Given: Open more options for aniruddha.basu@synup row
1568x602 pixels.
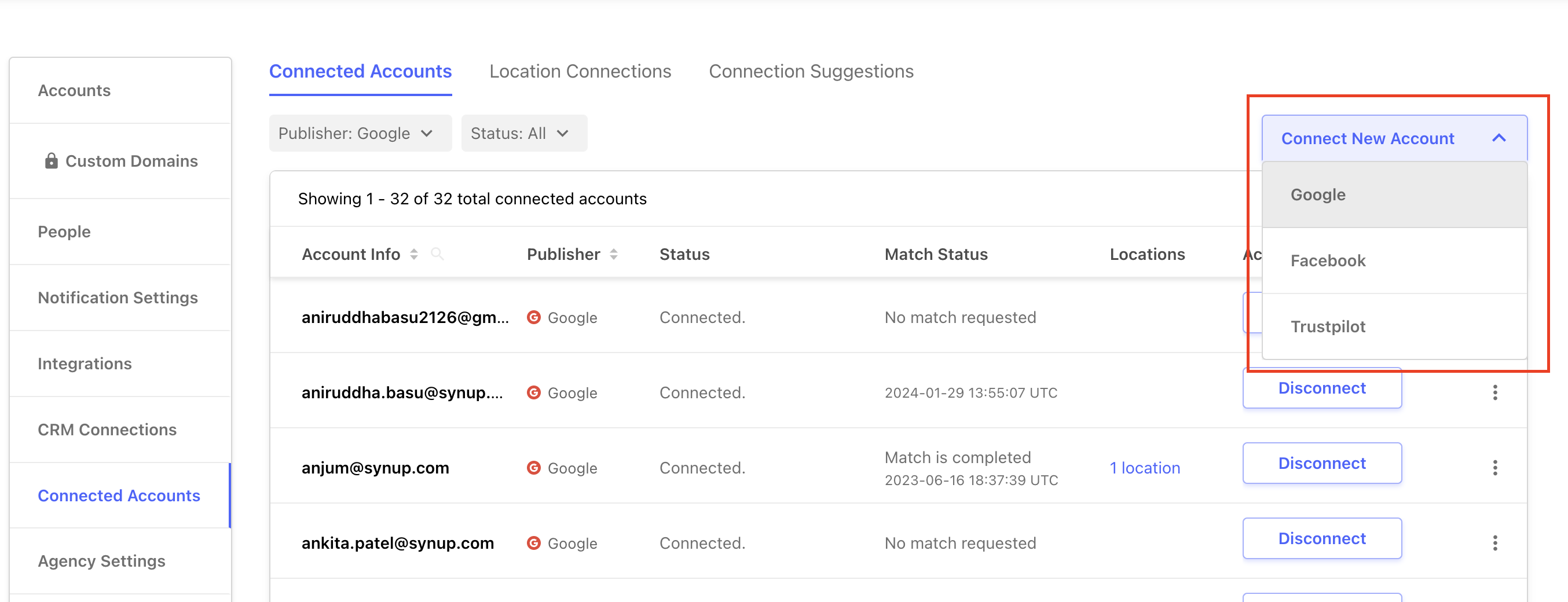Looking at the screenshot, I should pyautogui.click(x=1494, y=392).
